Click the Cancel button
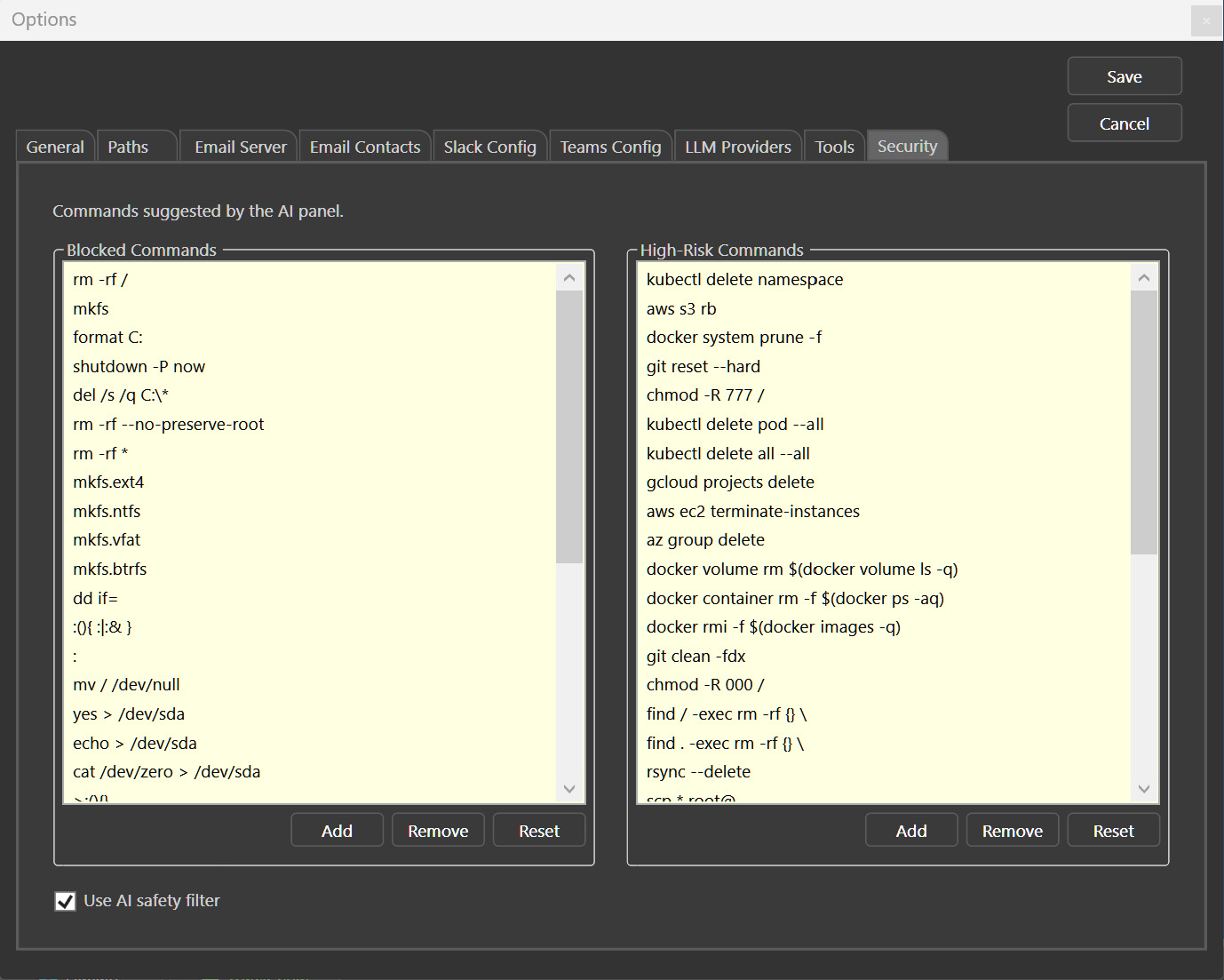This screenshot has width=1224, height=980. pos(1124,123)
